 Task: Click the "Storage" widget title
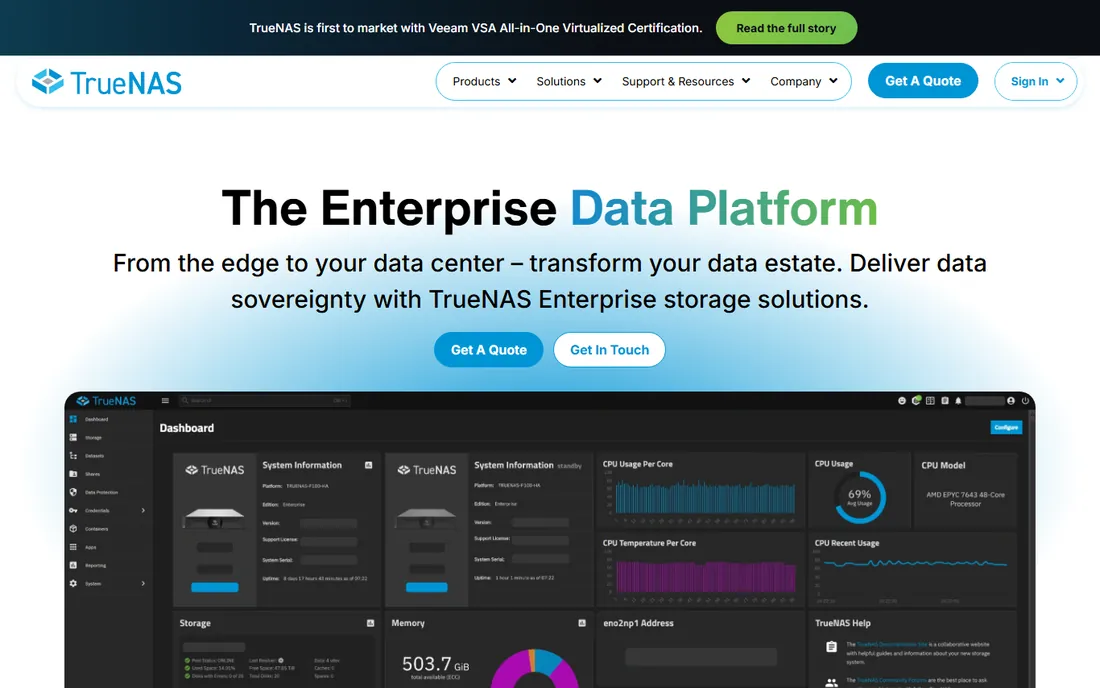195,623
